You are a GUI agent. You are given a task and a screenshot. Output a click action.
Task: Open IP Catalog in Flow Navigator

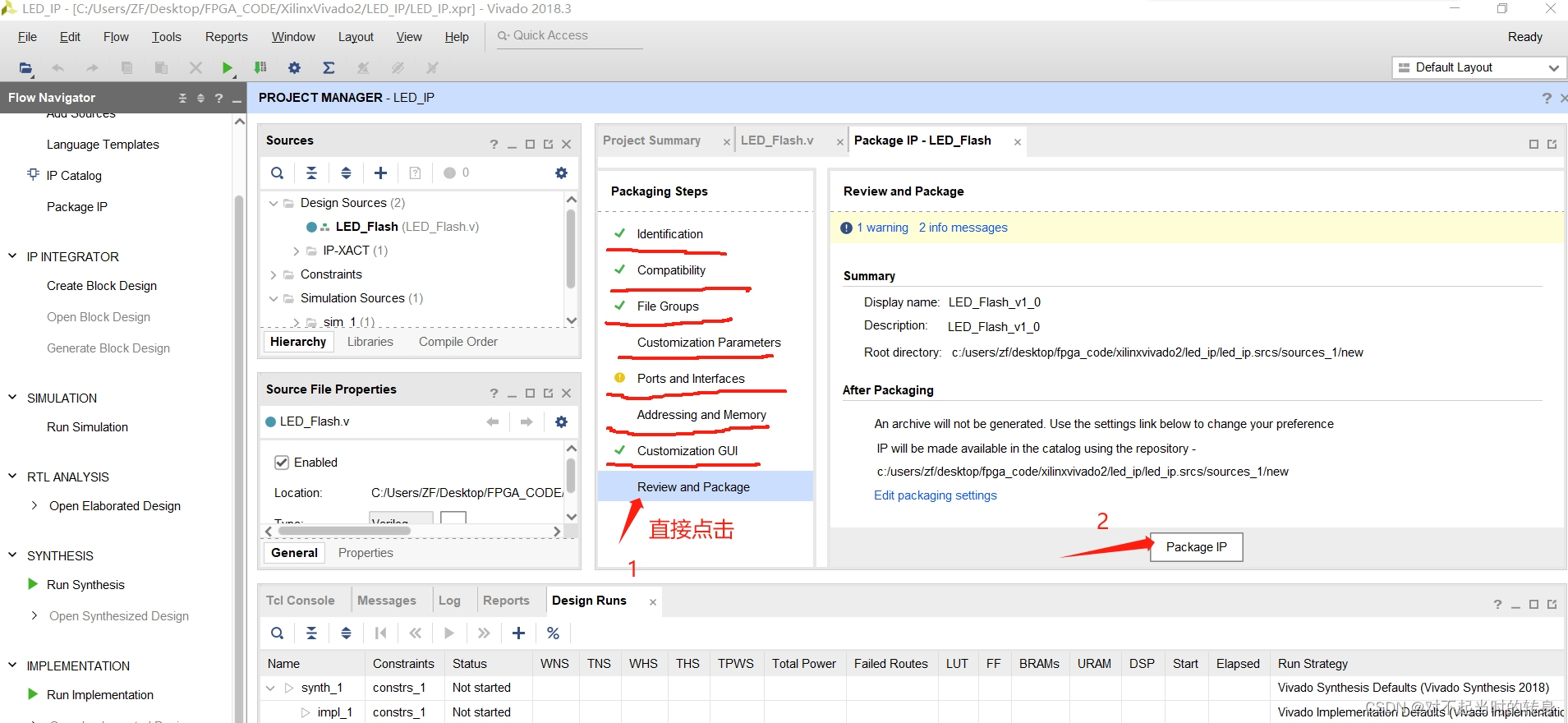click(74, 176)
